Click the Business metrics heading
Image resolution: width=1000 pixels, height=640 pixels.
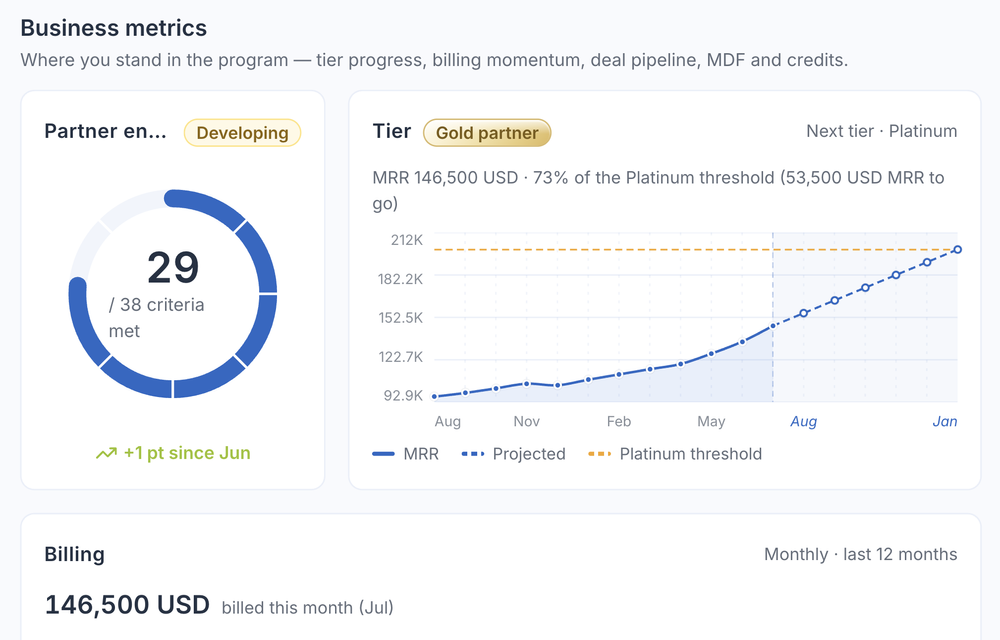point(114,28)
